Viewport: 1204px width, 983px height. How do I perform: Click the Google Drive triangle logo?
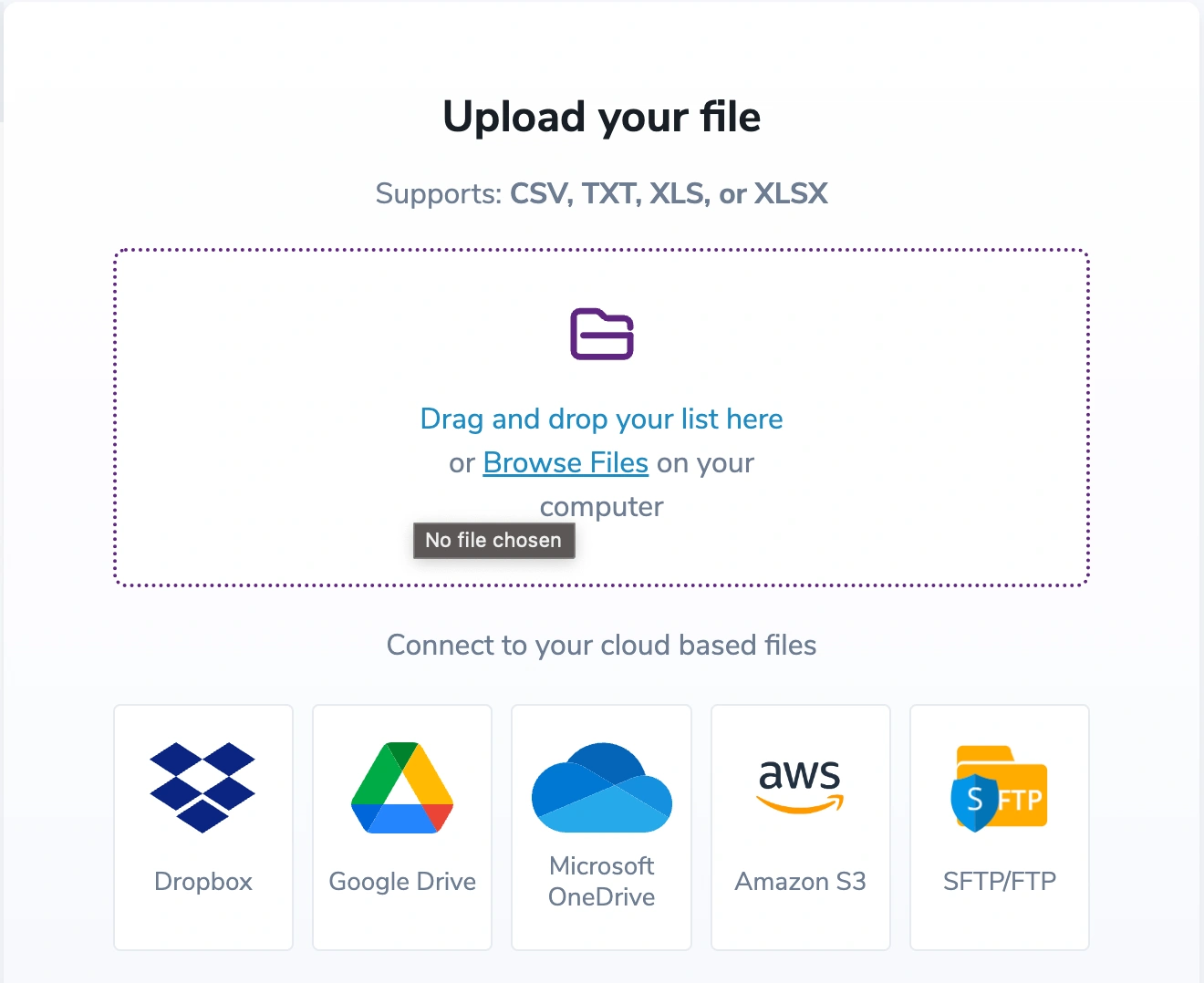tap(402, 787)
